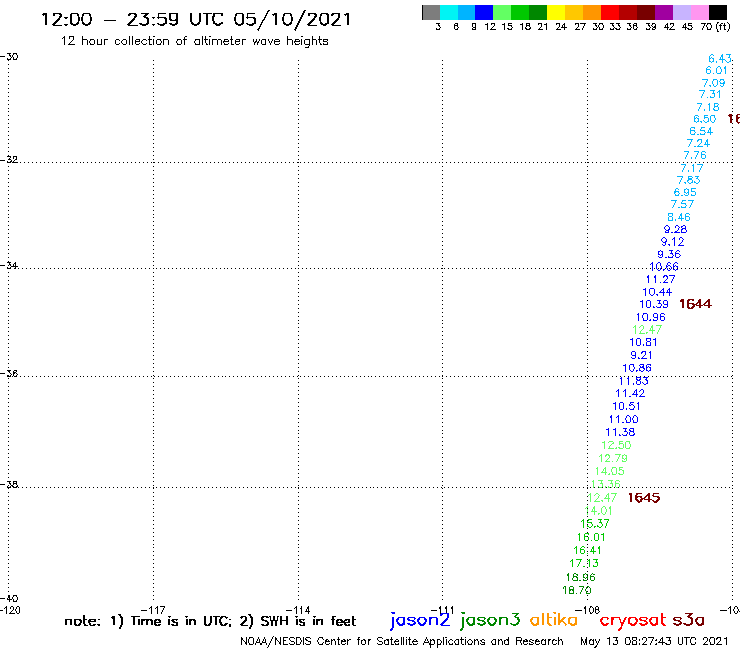Click the black swatch in the color legend
This screenshot has width=740, height=650.
click(718, 12)
